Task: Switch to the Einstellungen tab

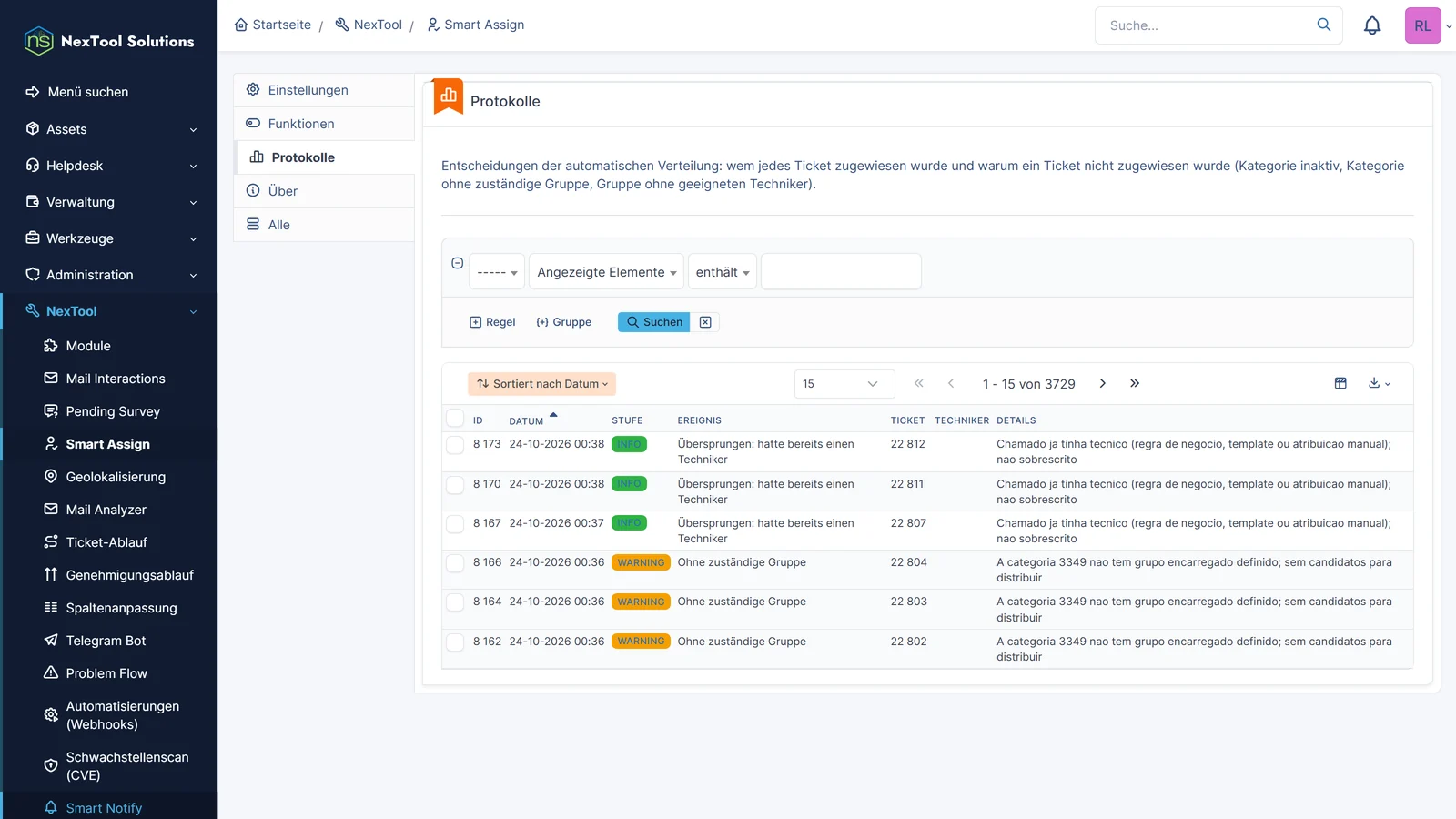Action: click(324, 90)
